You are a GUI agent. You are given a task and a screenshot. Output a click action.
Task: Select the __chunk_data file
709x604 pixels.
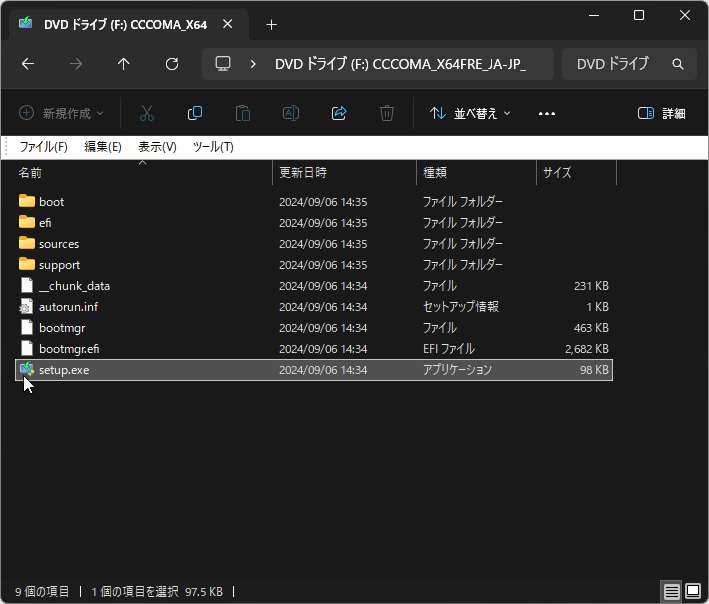coord(74,286)
